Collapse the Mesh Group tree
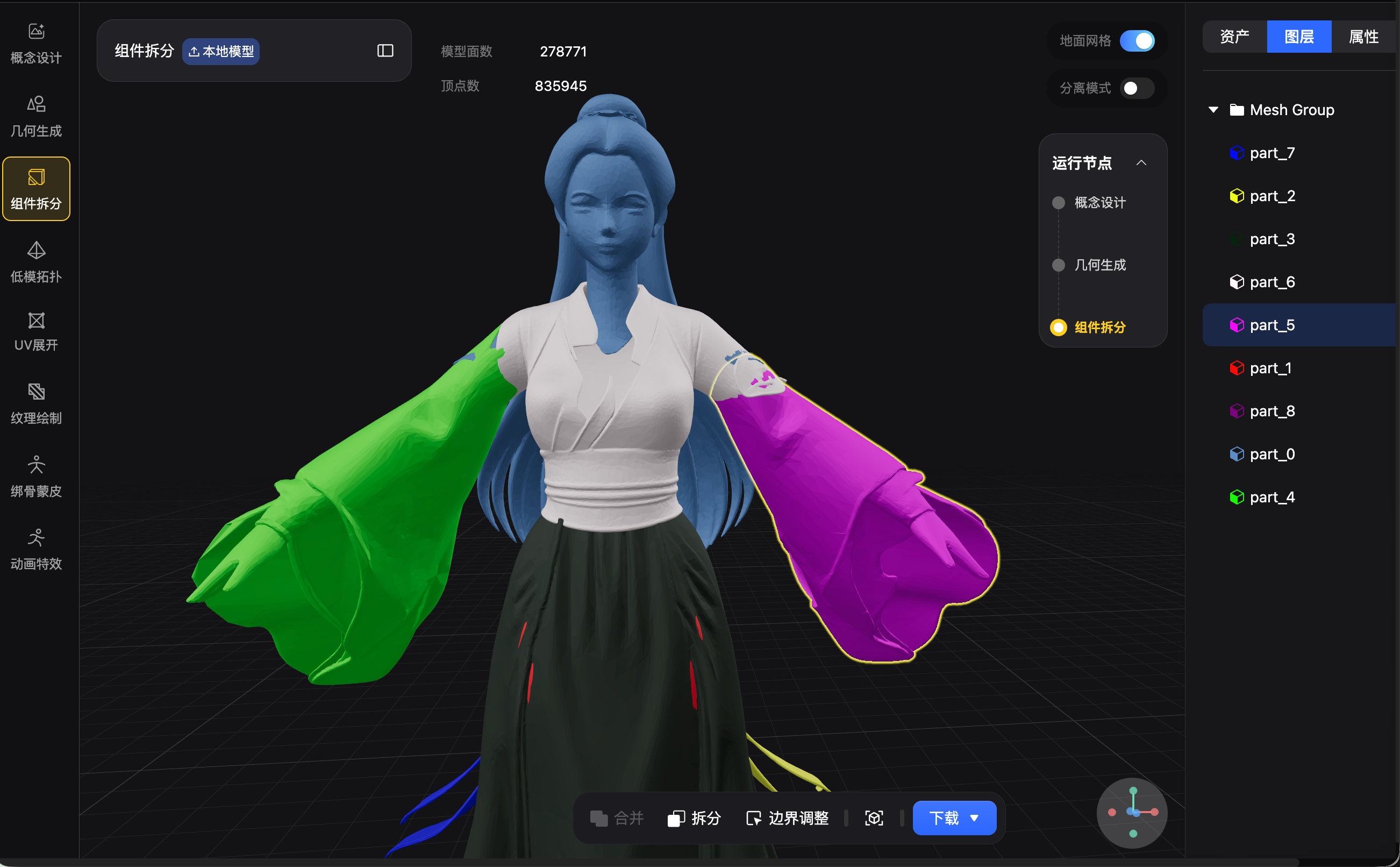Image resolution: width=1400 pixels, height=867 pixels. (1212, 110)
